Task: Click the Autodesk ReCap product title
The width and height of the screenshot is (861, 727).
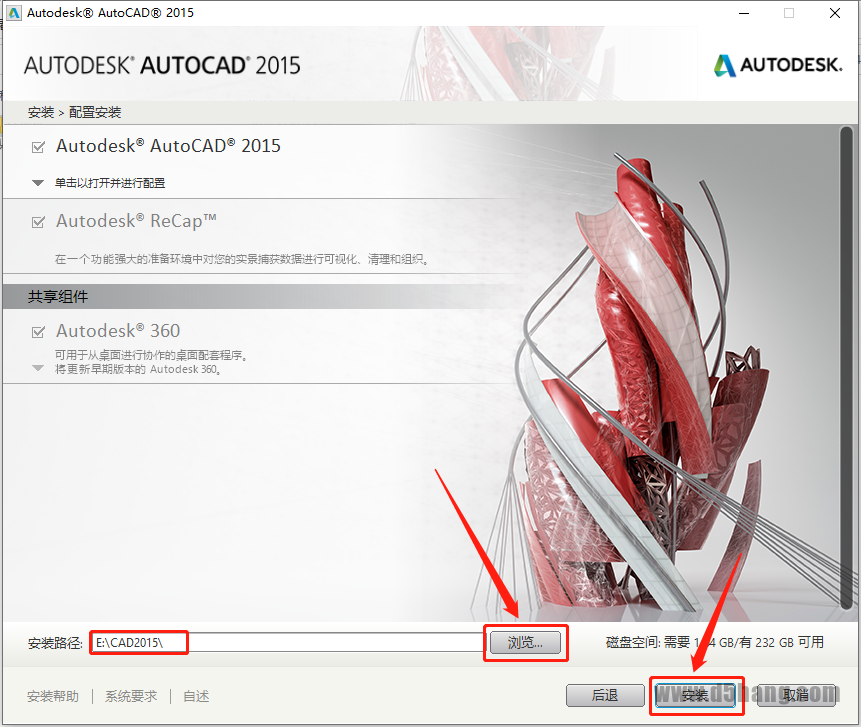Action: click(136, 221)
